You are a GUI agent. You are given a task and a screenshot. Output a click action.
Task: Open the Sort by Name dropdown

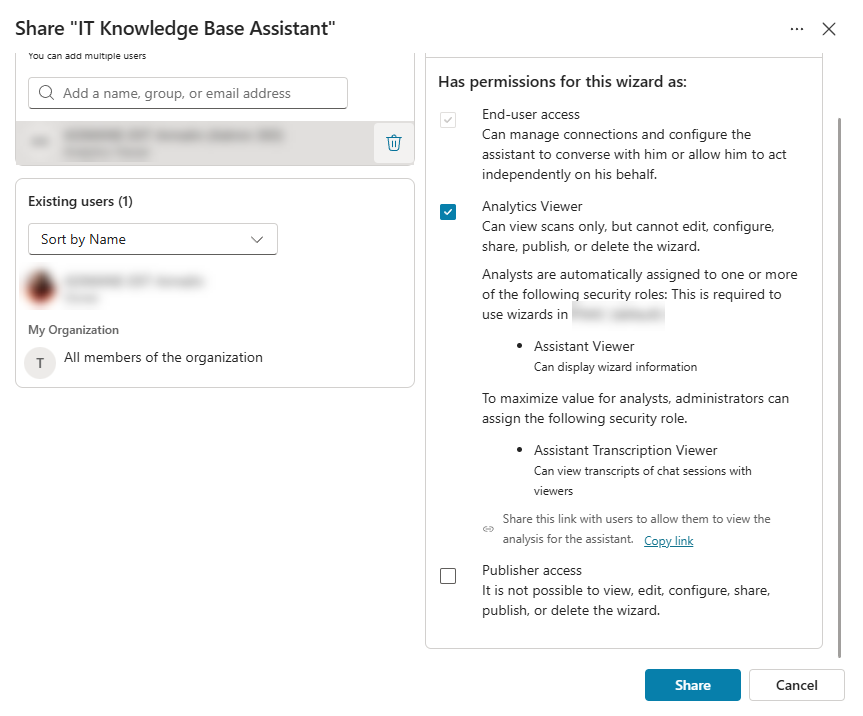tap(152, 239)
